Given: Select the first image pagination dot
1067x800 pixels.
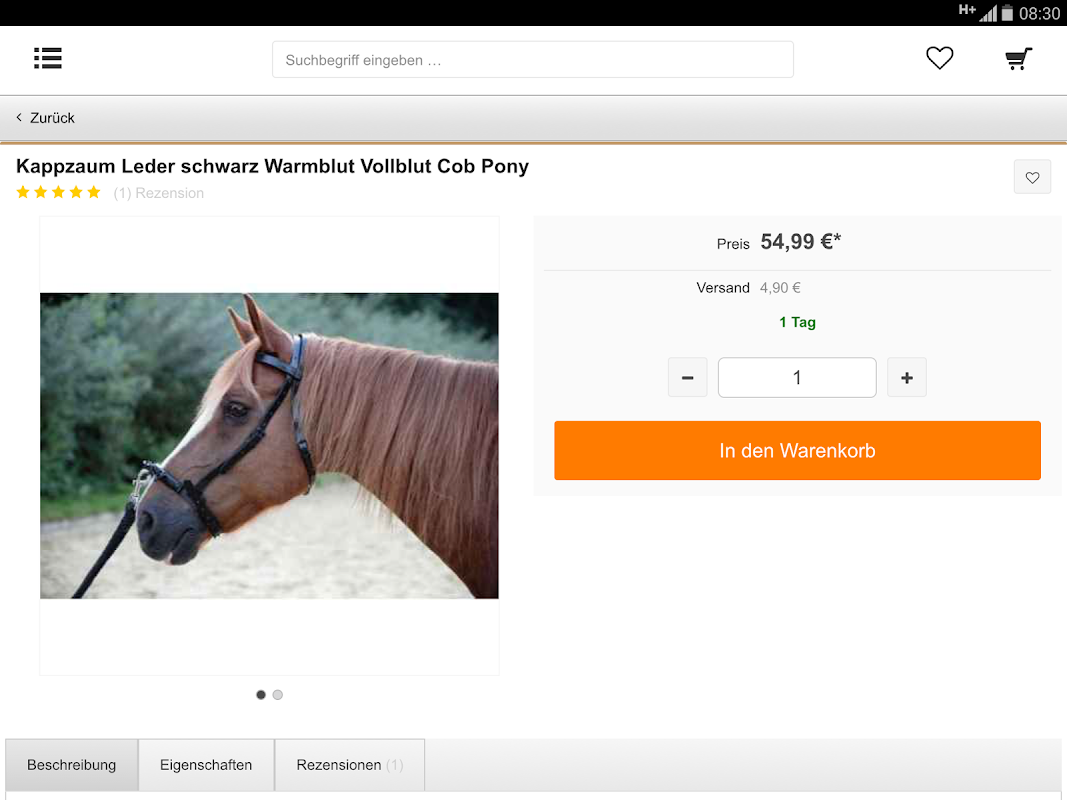Looking at the screenshot, I should tap(261, 695).
